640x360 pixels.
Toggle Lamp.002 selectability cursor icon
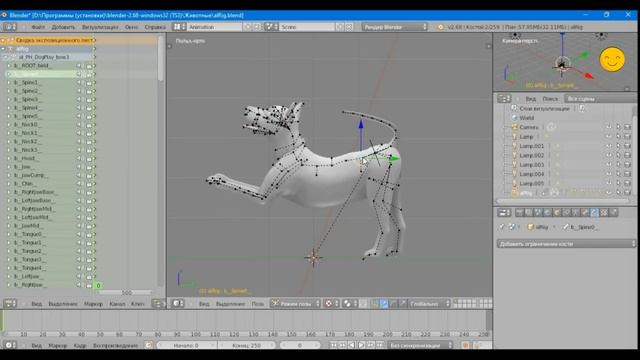pos(618,155)
